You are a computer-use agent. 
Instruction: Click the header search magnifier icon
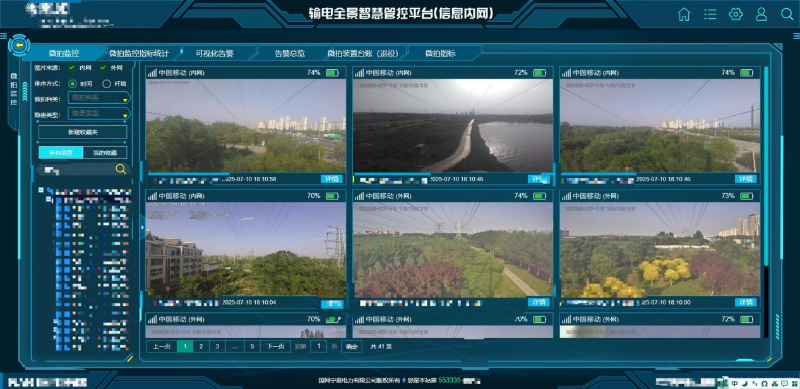click(787, 14)
